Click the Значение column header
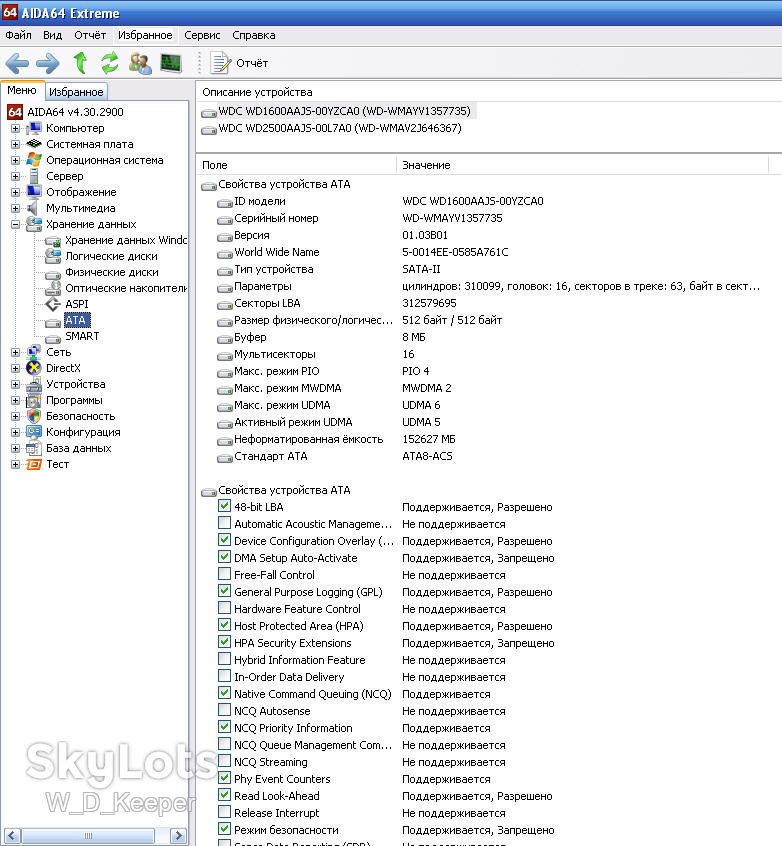782x846 pixels. coord(582,165)
